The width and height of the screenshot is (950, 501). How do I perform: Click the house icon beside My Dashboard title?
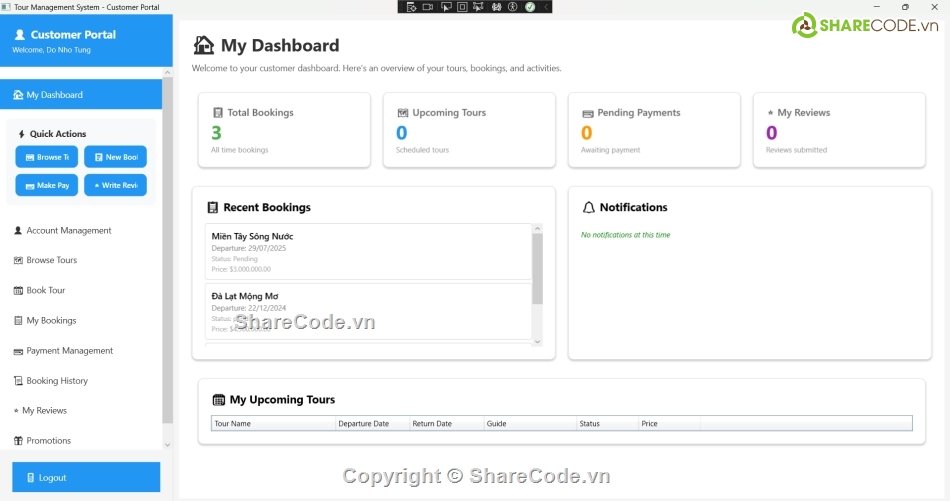point(204,45)
